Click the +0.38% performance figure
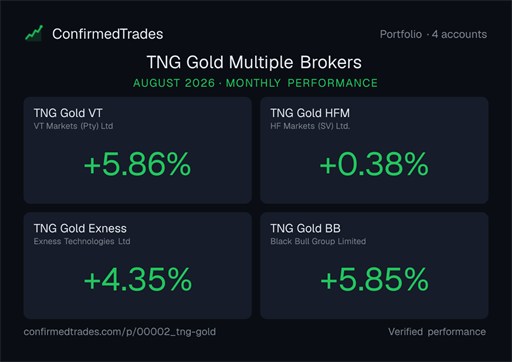This screenshot has height=362, width=512. pos(374,164)
